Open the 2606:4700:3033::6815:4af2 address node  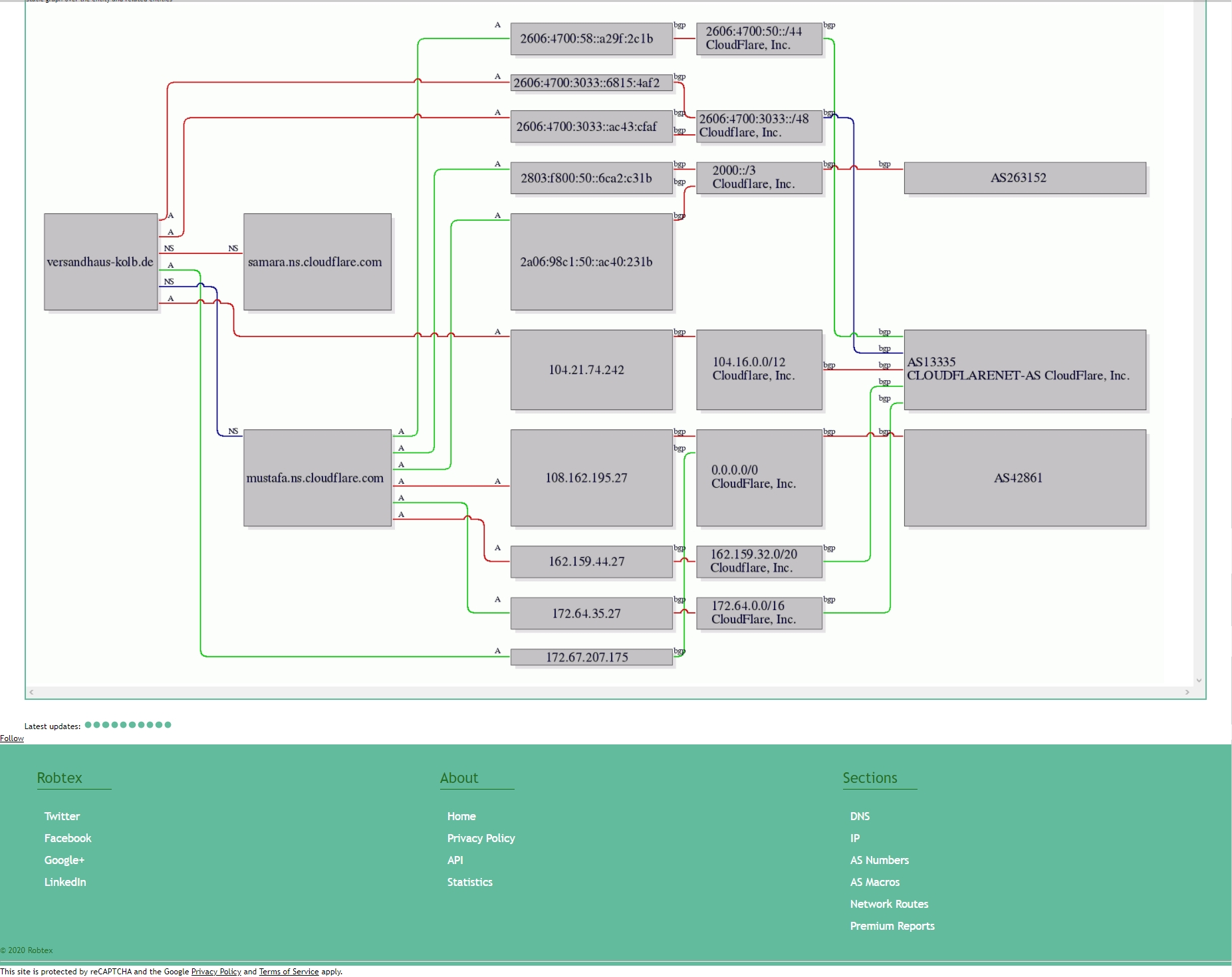tap(591, 83)
